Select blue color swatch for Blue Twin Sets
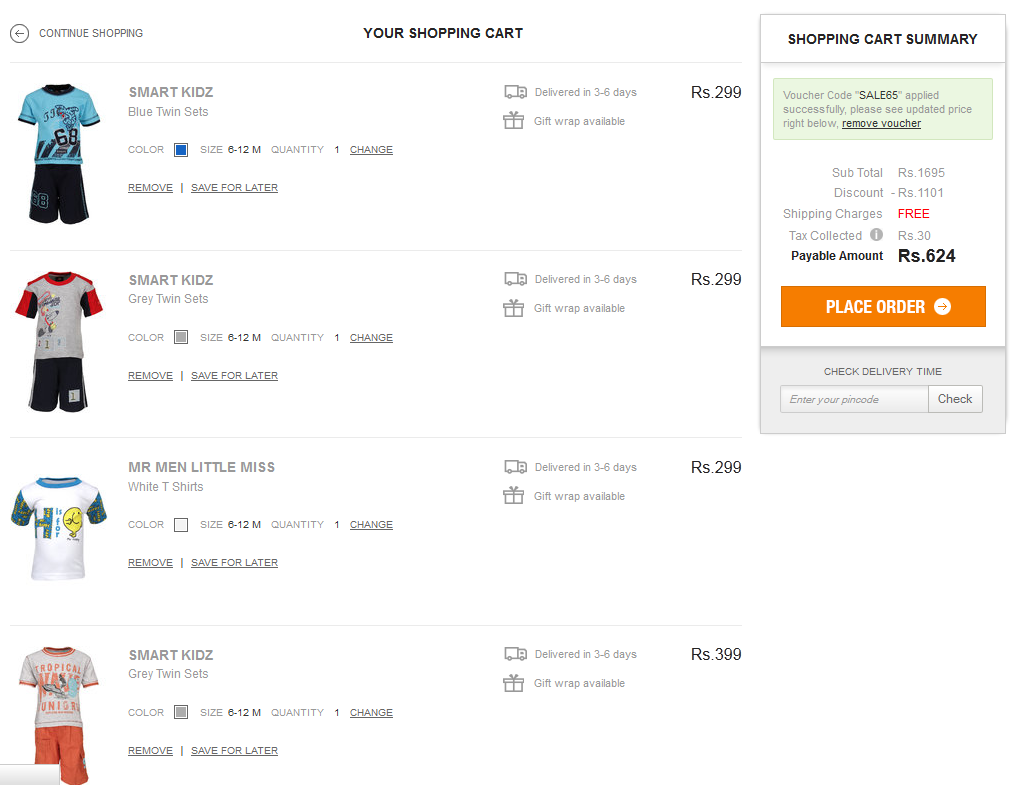 pos(181,150)
